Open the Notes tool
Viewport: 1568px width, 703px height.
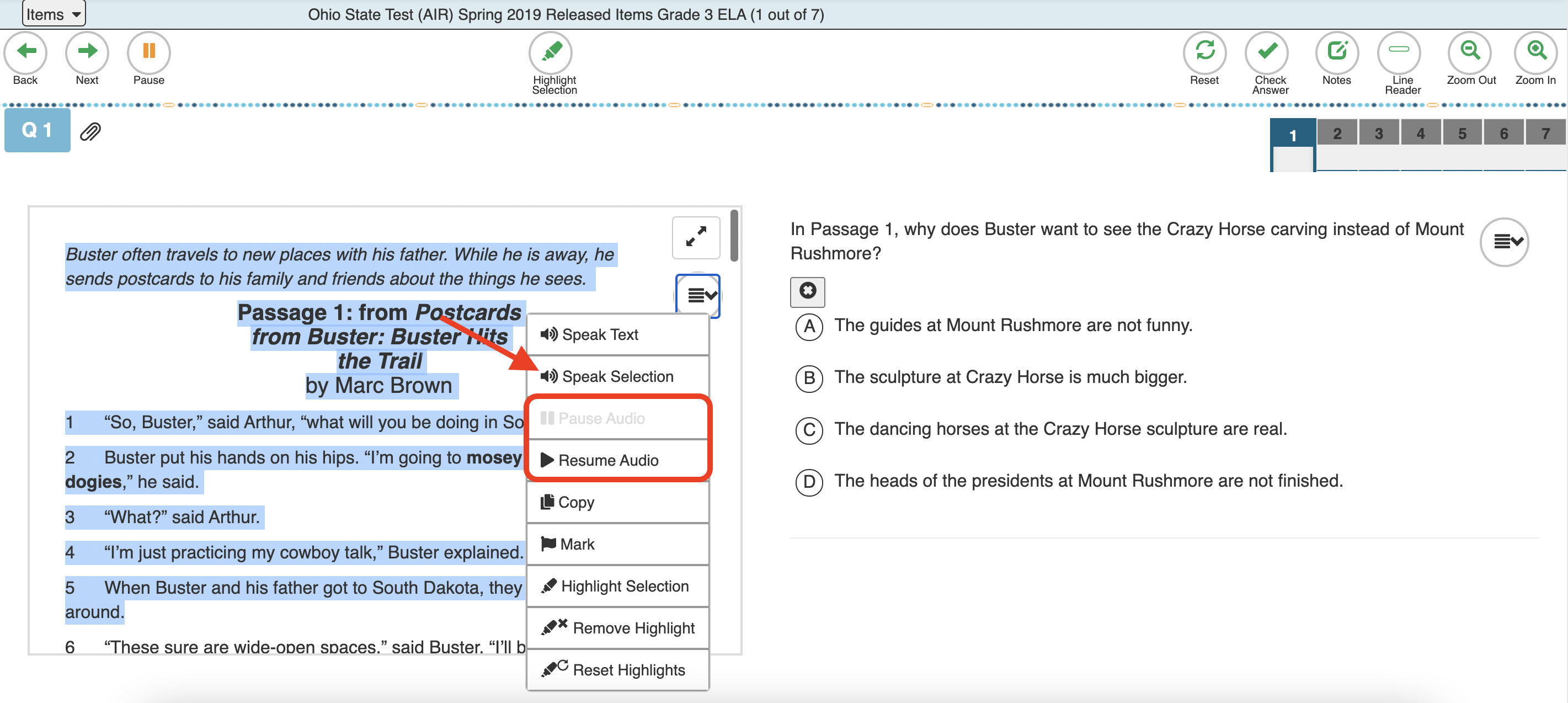pos(1336,52)
